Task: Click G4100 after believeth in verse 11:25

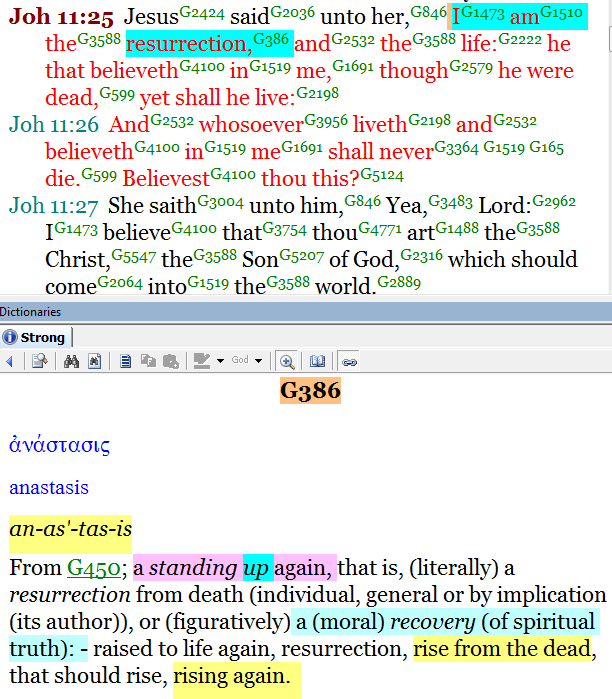Action: [x=202, y=66]
